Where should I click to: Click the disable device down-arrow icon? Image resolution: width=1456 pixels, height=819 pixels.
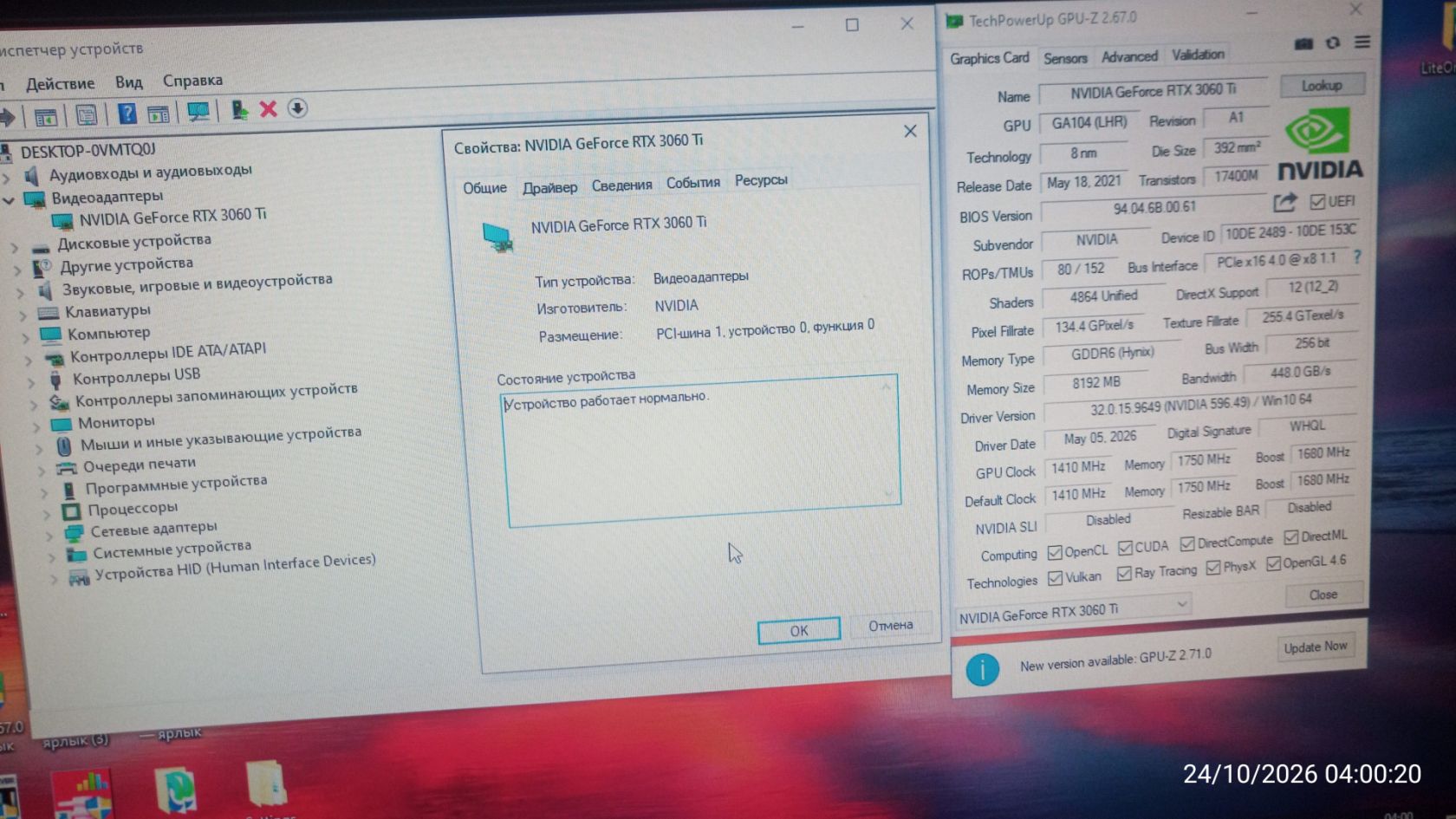(297, 108)
